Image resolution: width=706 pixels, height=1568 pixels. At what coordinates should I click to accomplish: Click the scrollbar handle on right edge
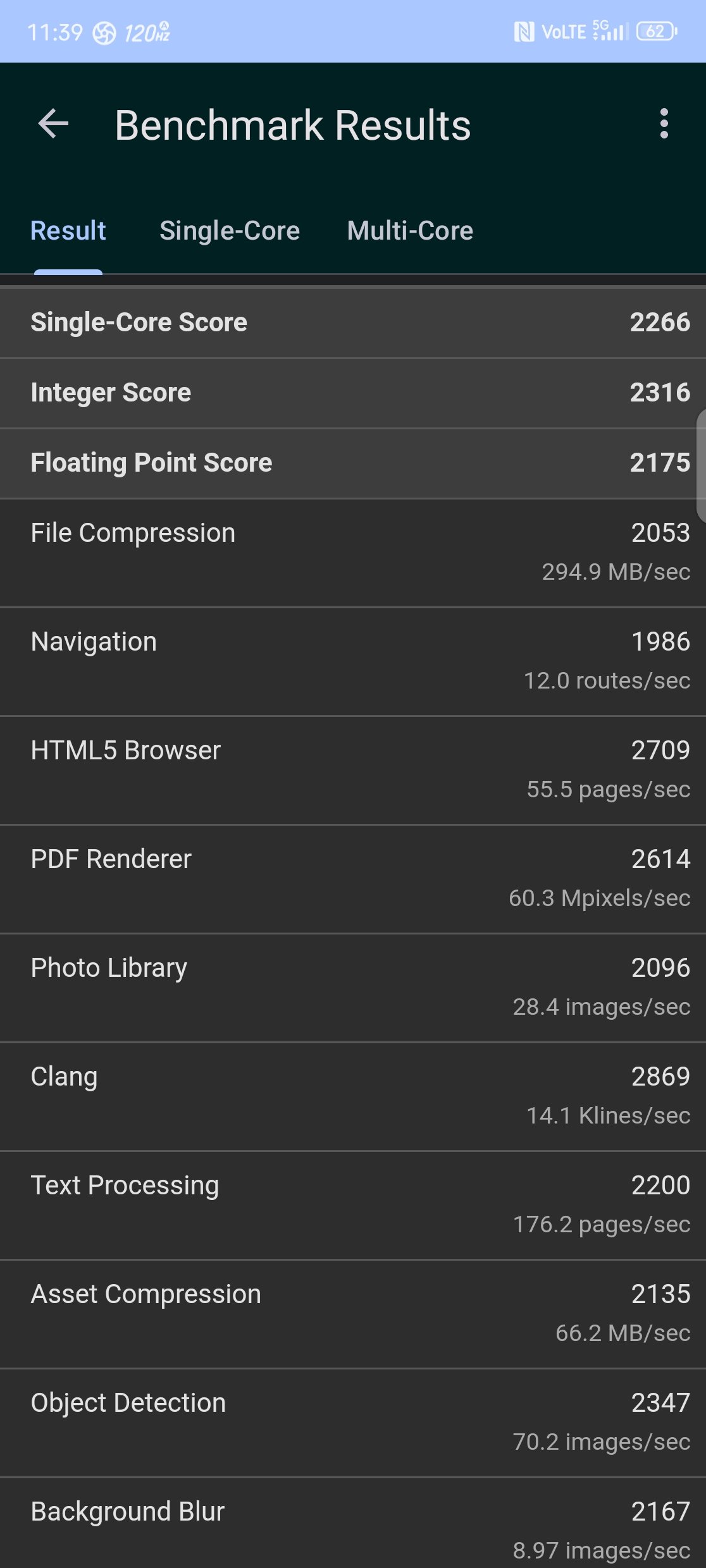pos(701,466)
